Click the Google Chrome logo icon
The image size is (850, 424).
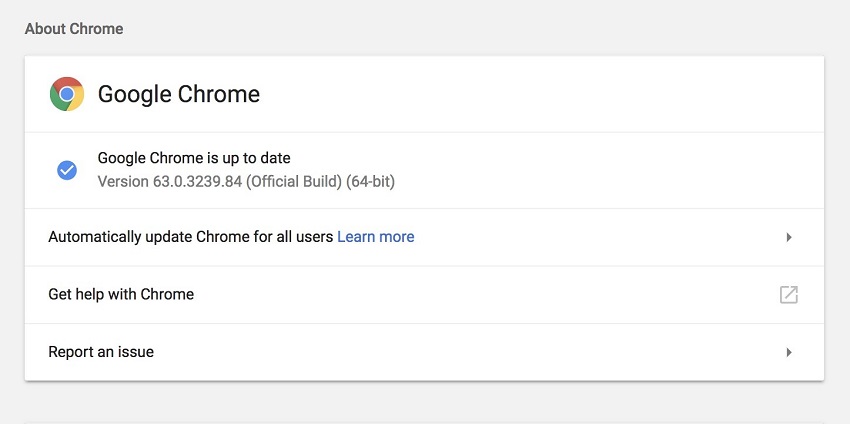(x=67, y=94)
